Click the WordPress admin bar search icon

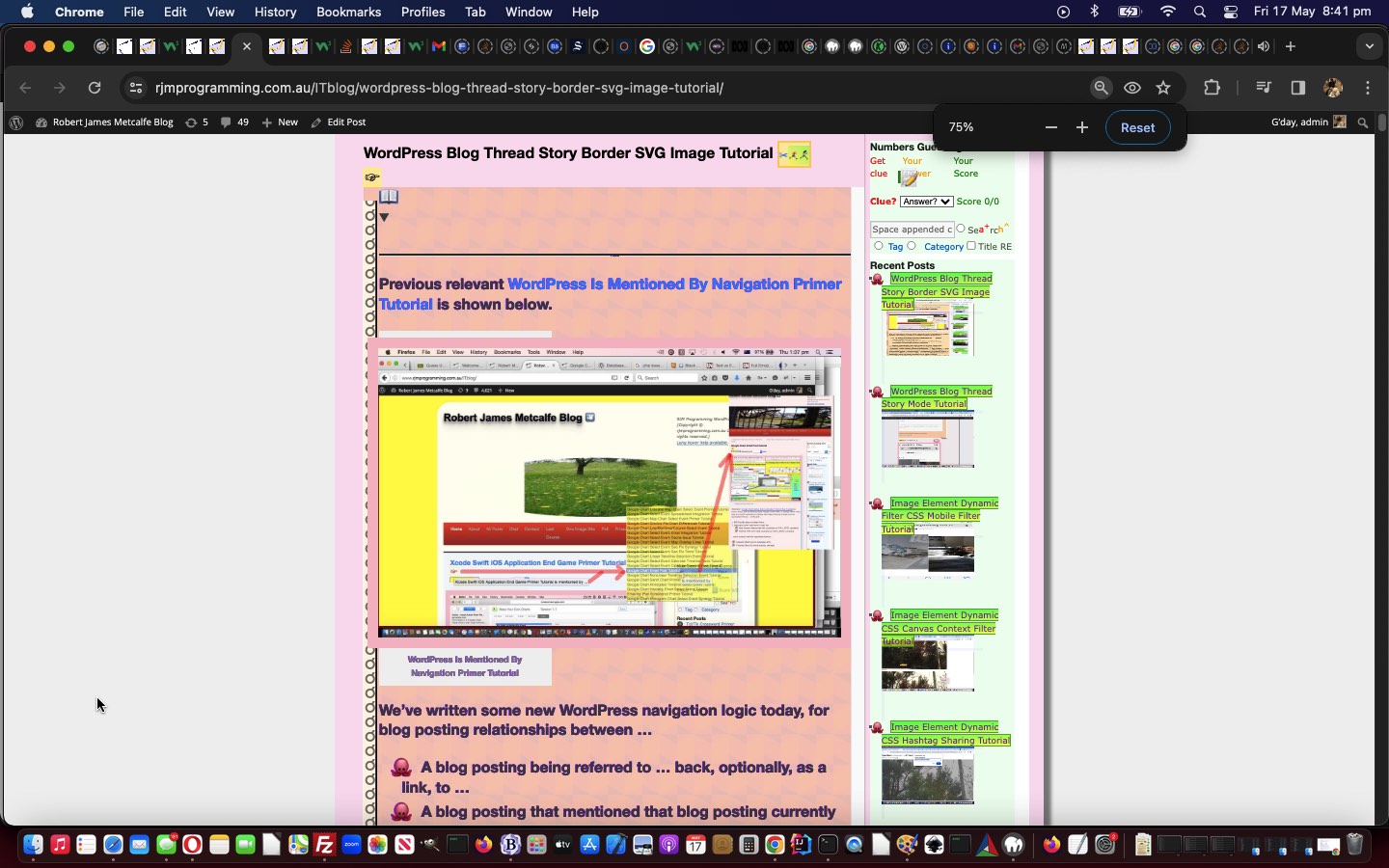click(x=1363, y=122)
